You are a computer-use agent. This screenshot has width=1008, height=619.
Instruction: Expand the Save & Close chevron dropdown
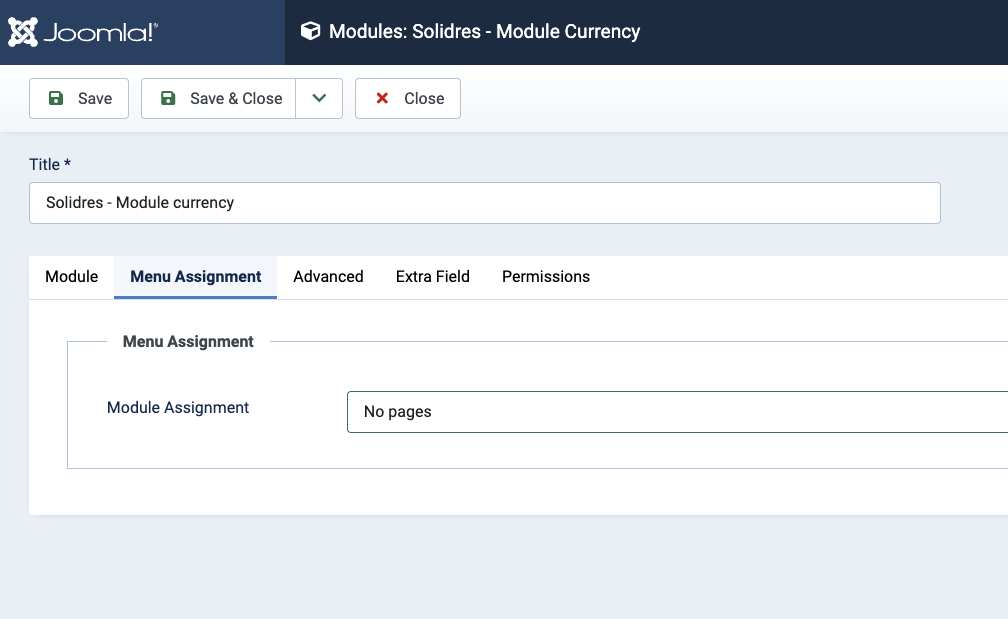(x=319, y=99)
